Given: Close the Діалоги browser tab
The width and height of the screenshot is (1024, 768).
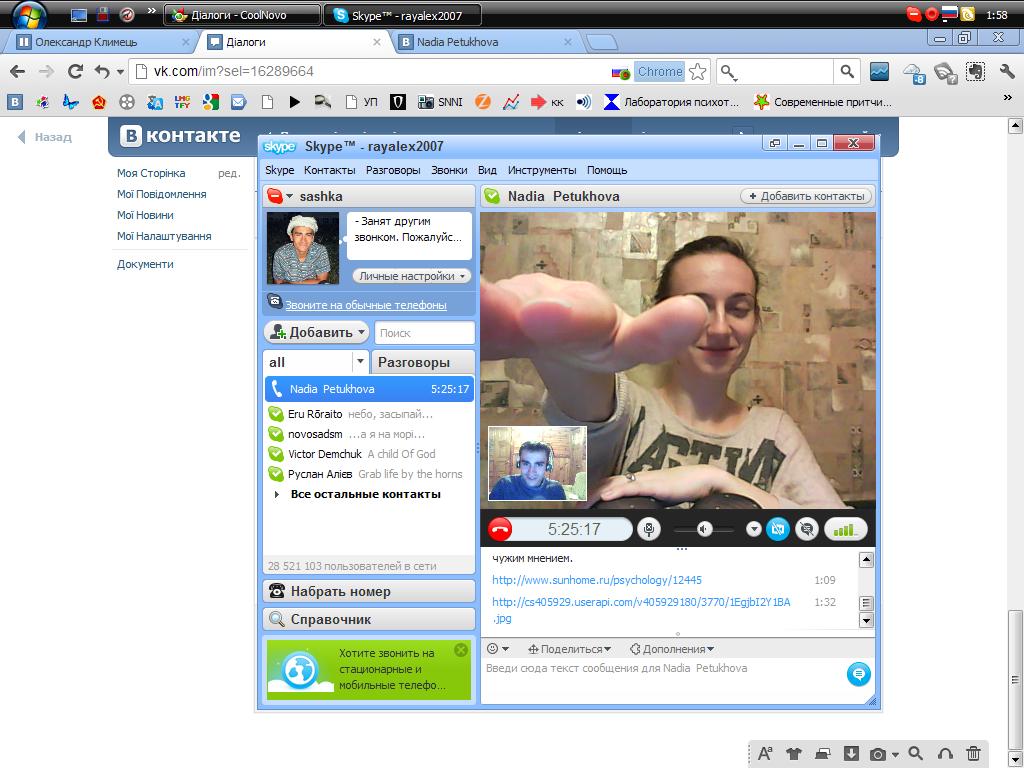Looking at the screenshot, I should click(377, 42).
